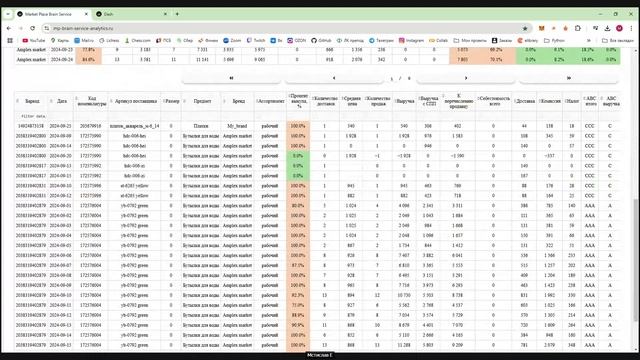
Task: Click the 70.1% orange cell in upper table
Action: [496, 60]
